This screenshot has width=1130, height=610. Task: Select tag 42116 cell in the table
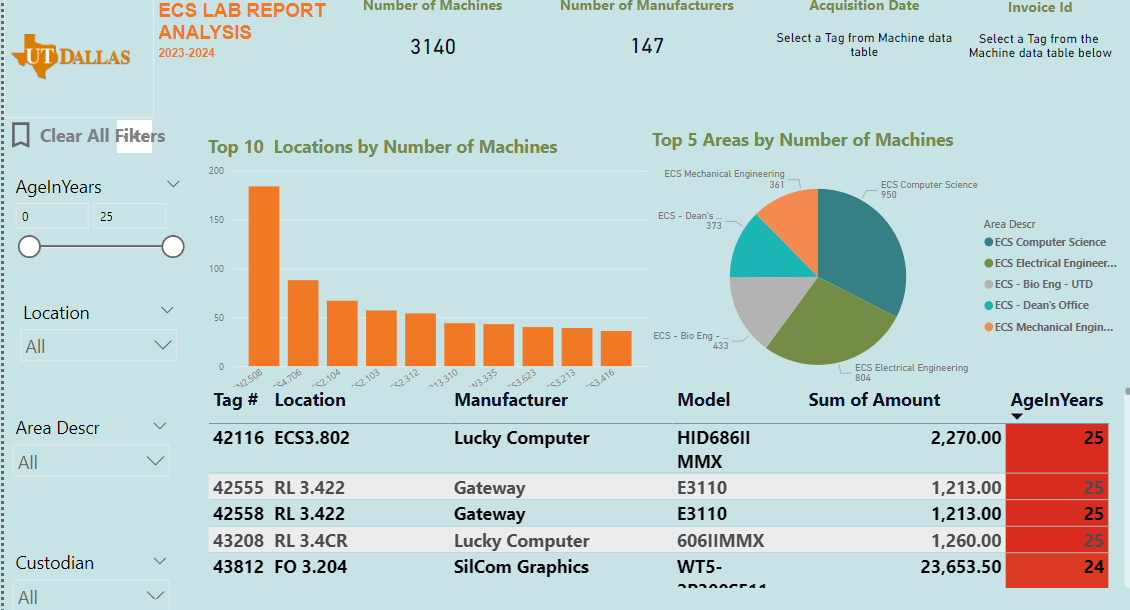[x=239, y=438]
